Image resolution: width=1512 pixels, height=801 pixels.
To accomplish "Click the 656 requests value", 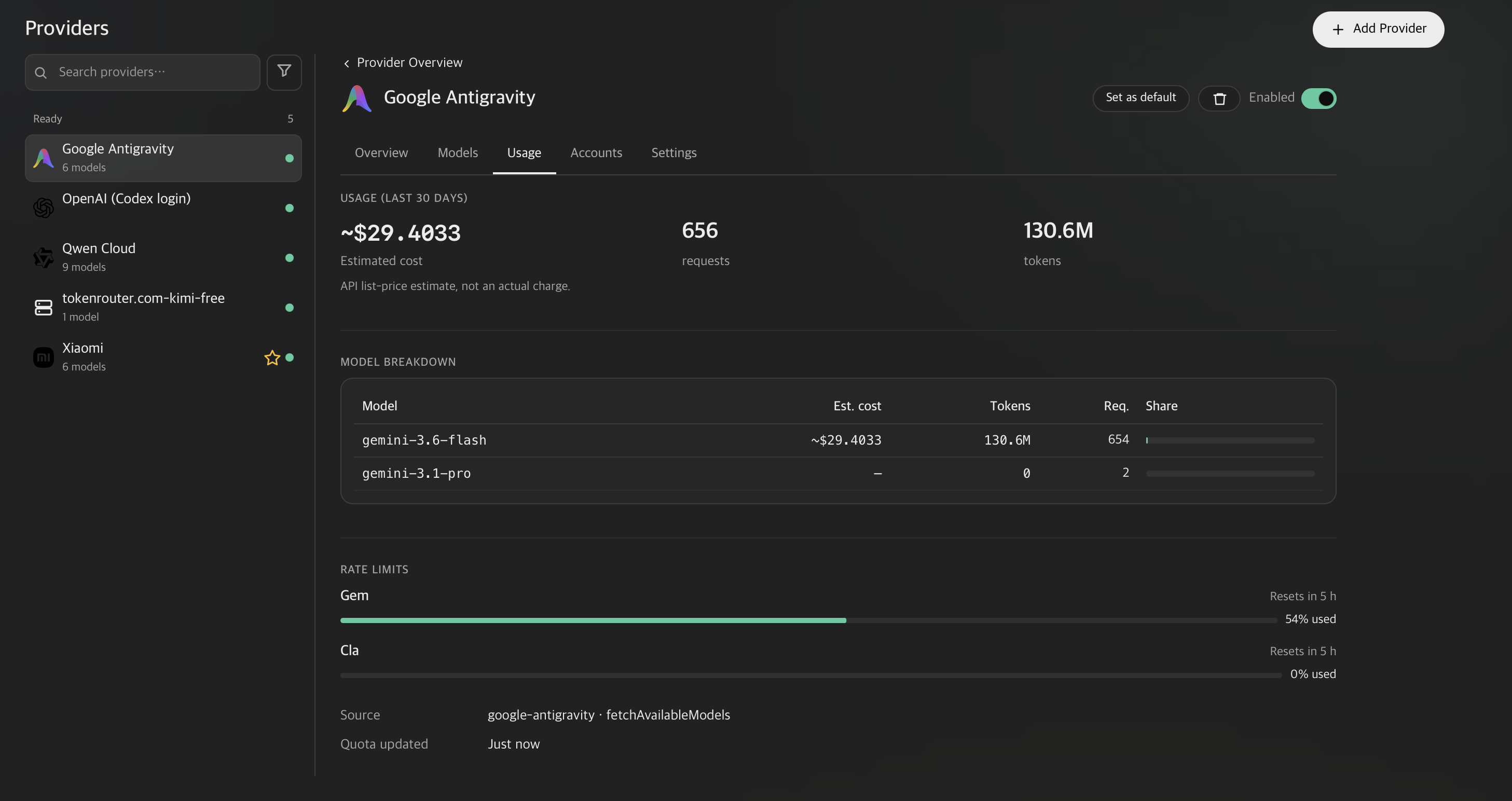I will point(699,231).
